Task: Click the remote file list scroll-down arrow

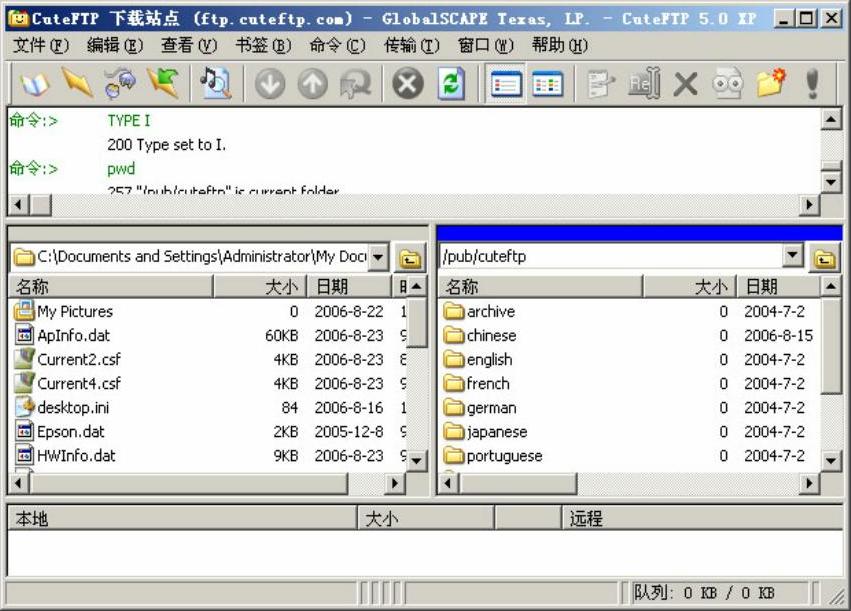Action: pyautogui.click(x=831, y=461)
